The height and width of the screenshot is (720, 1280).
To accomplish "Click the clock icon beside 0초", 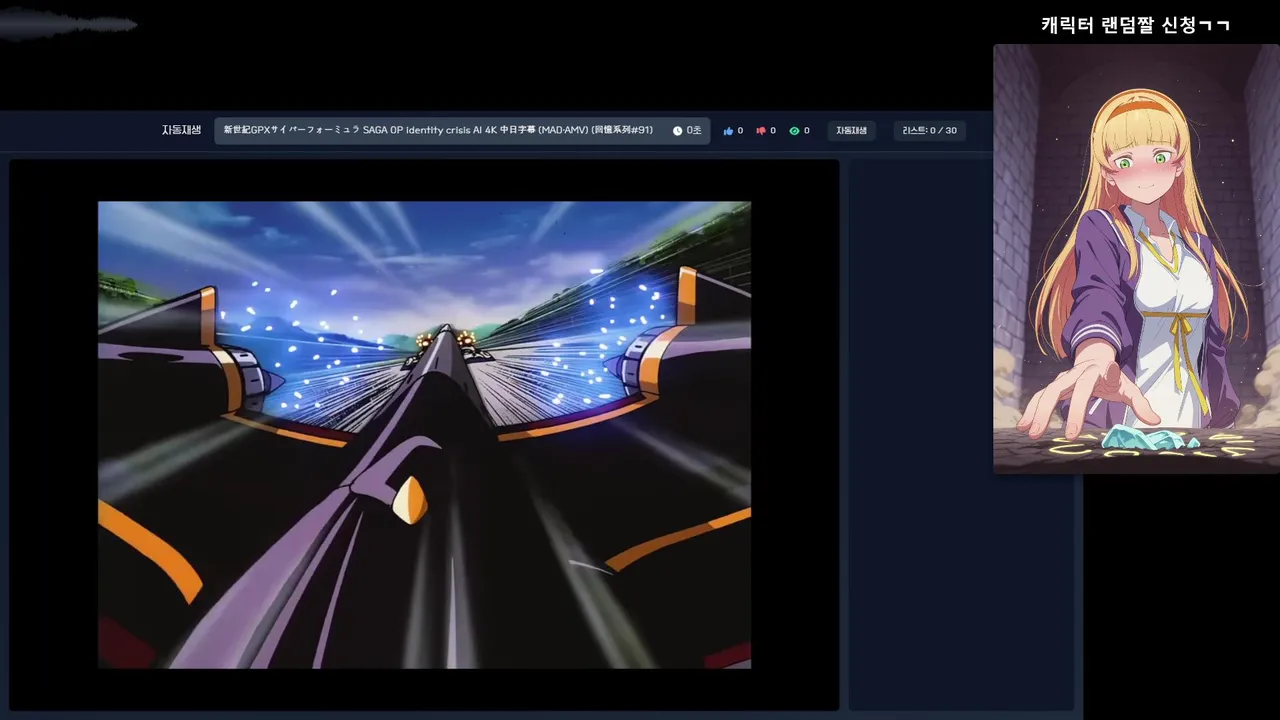I will [677, 131].
